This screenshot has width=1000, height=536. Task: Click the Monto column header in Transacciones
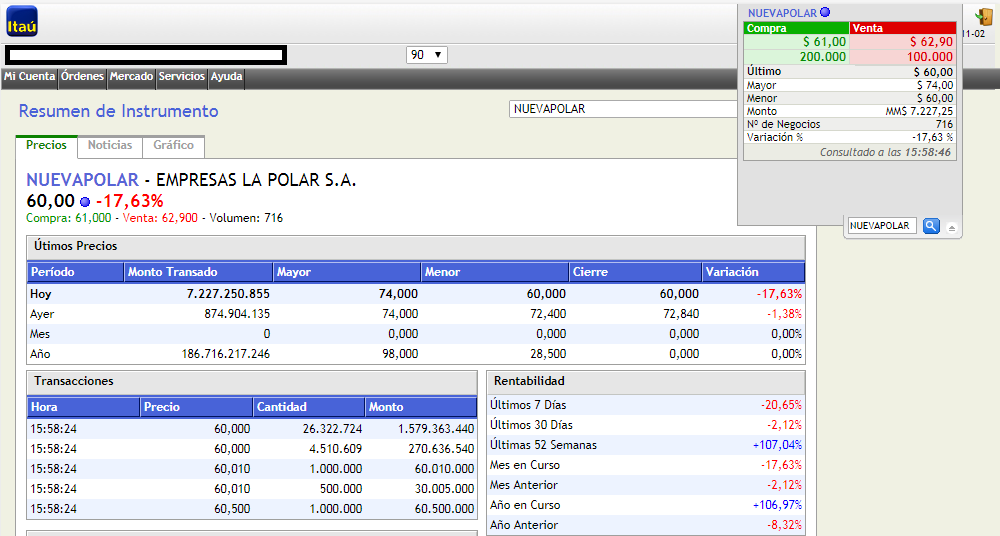tap(422, 407)
